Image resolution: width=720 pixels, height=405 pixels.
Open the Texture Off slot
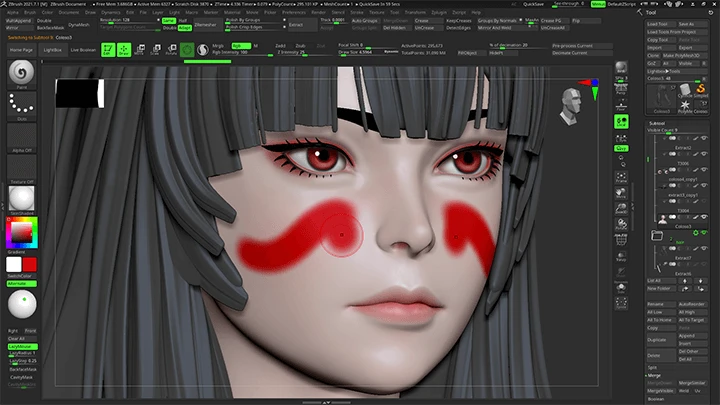click(x=22, y=169)
